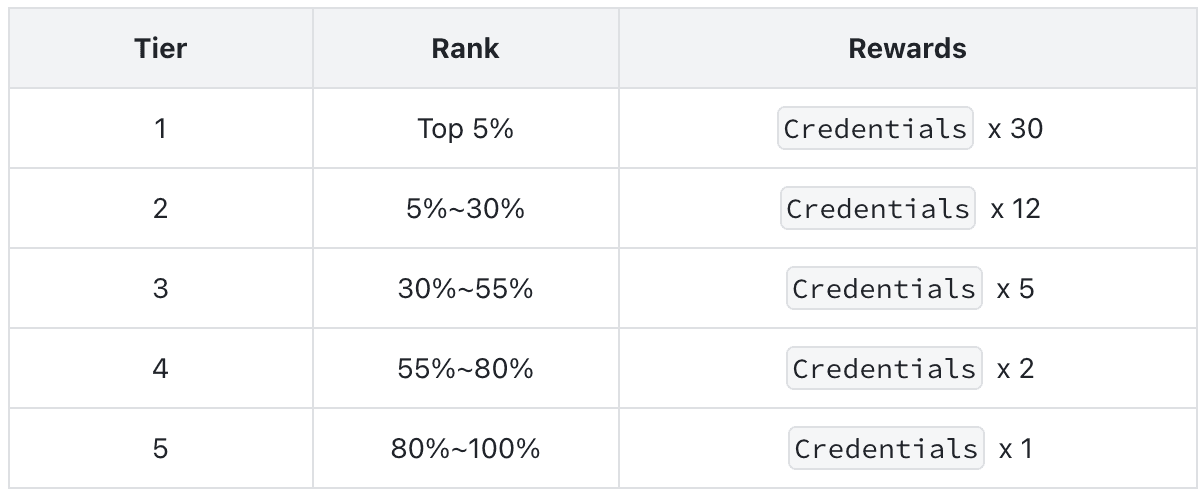1204x494 pixels.
Task: Click the 5%~30% rank cell
Action: point(465,208)
